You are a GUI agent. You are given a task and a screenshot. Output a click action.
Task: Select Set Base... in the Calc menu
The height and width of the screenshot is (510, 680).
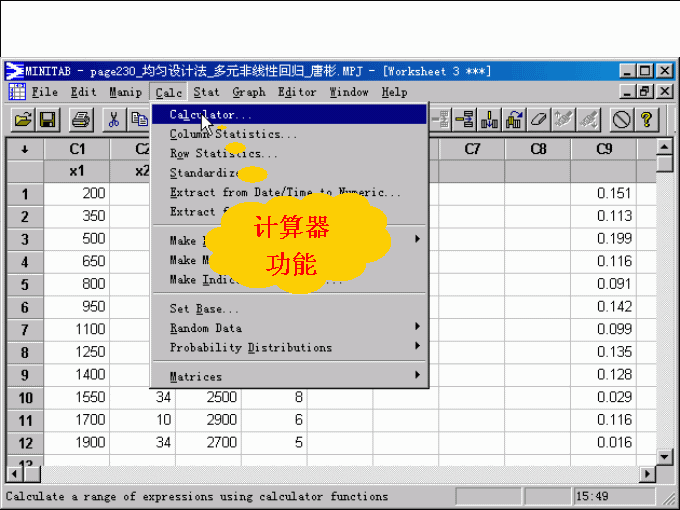point(204,309)
